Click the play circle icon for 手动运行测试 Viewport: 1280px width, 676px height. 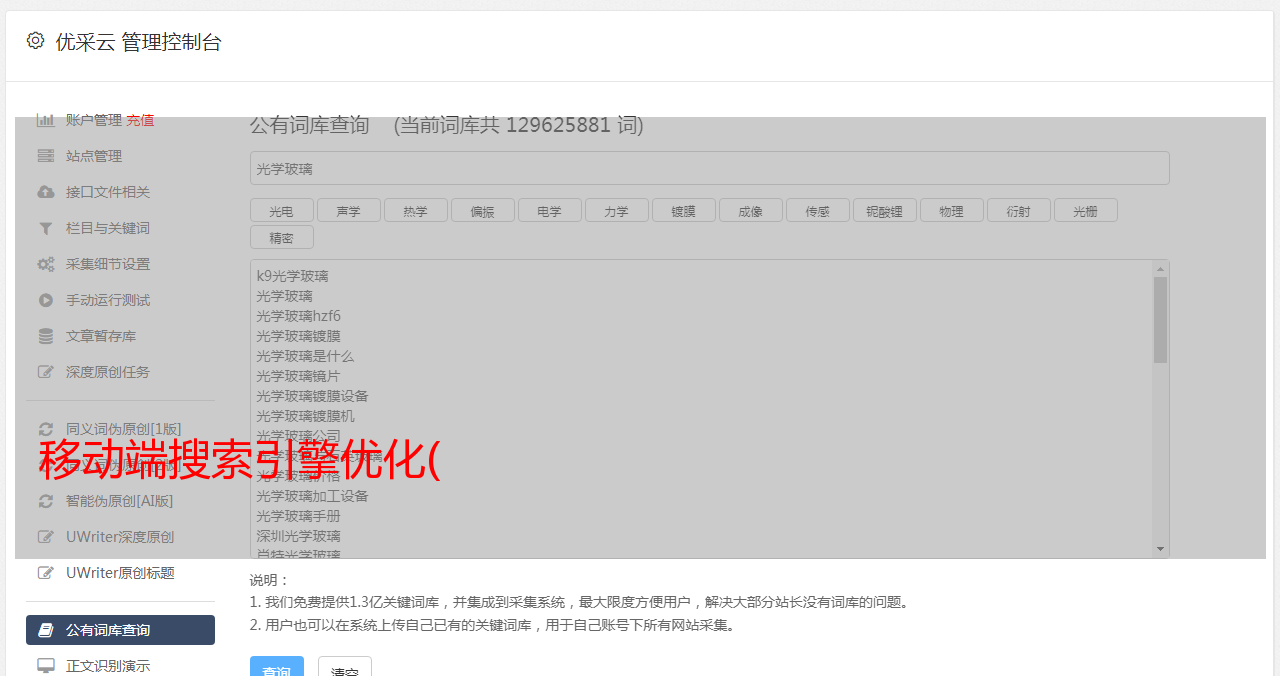46,300
